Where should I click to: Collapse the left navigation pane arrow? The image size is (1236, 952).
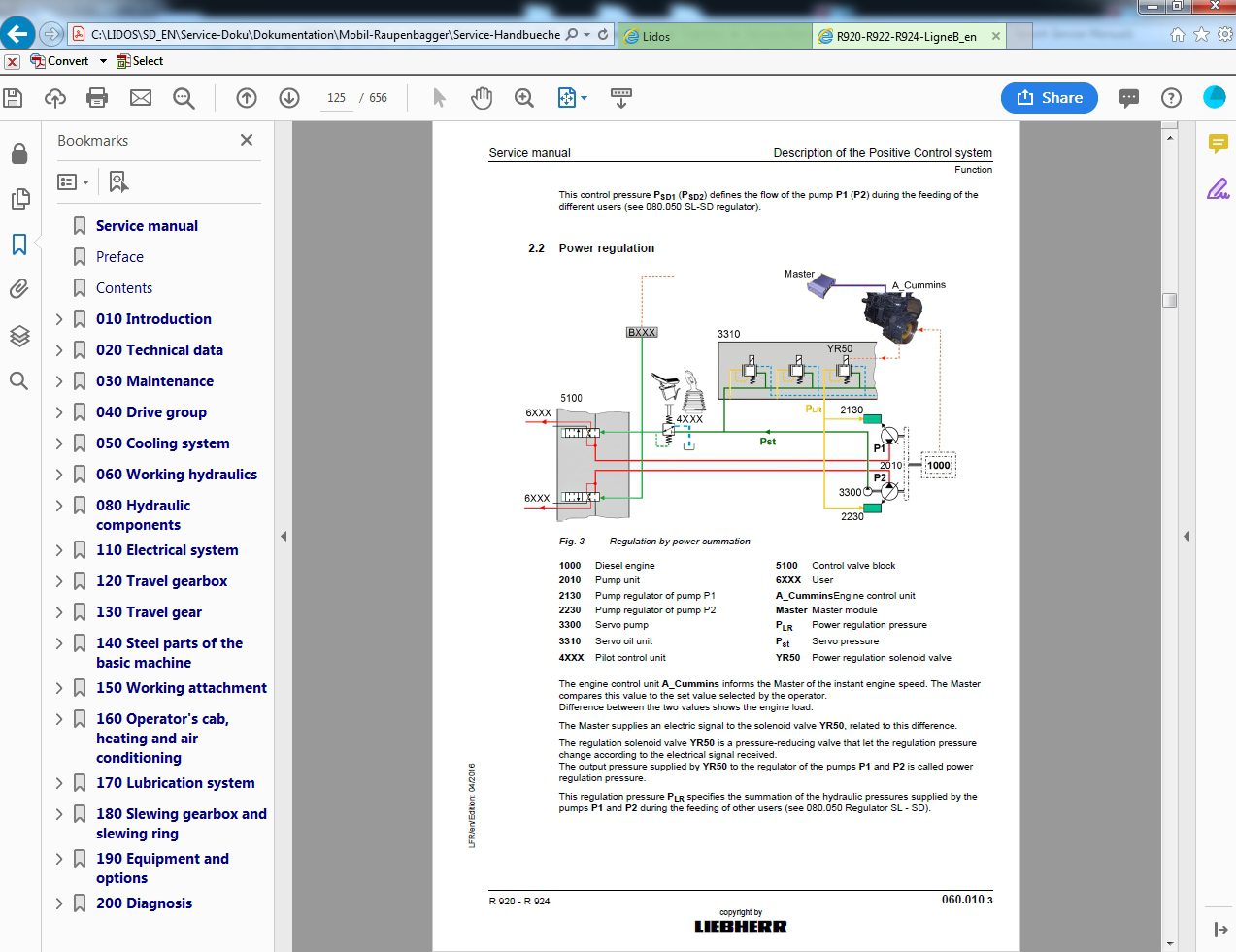click(284, 536)
